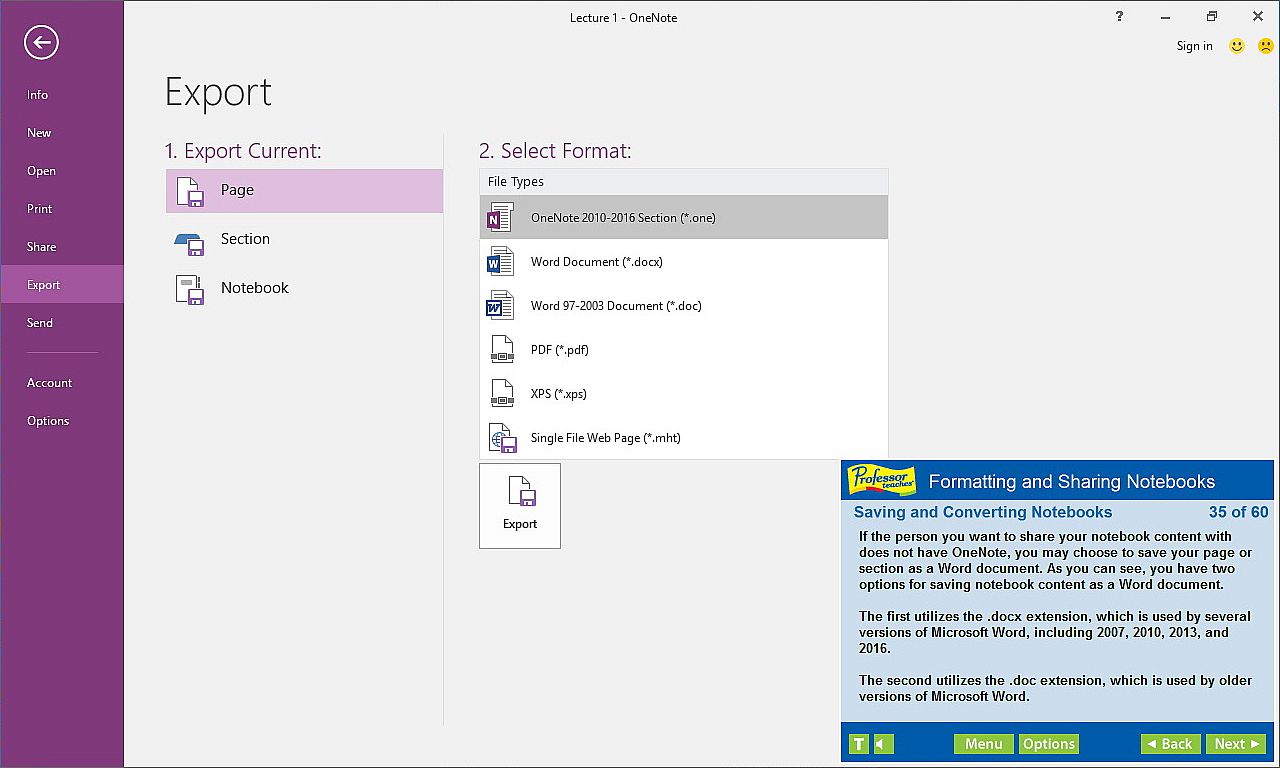Screen dimensions: 1280x768
Task: Open the Send backstage tab
Action: point(62,323)
